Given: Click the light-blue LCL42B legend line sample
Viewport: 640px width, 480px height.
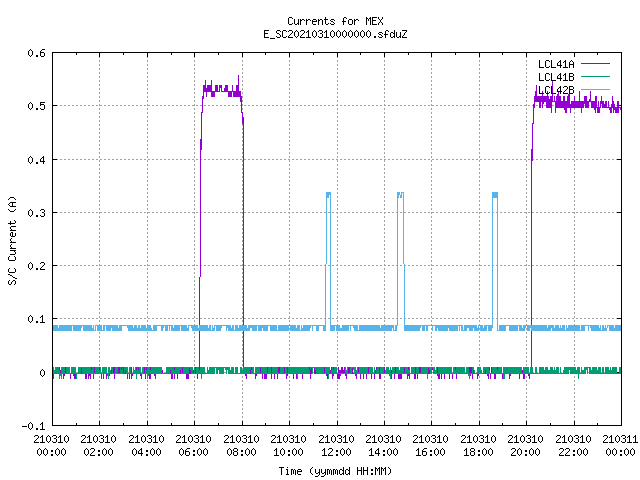Looking at the screenshot, I should pos(595,89).
